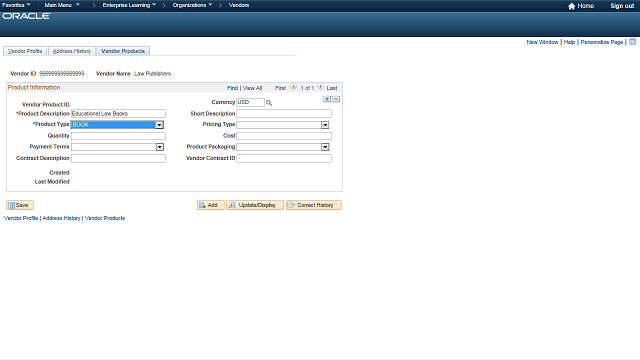Open the Help link
The width and height of the screenshot is (640, 360).
[569, 42]
